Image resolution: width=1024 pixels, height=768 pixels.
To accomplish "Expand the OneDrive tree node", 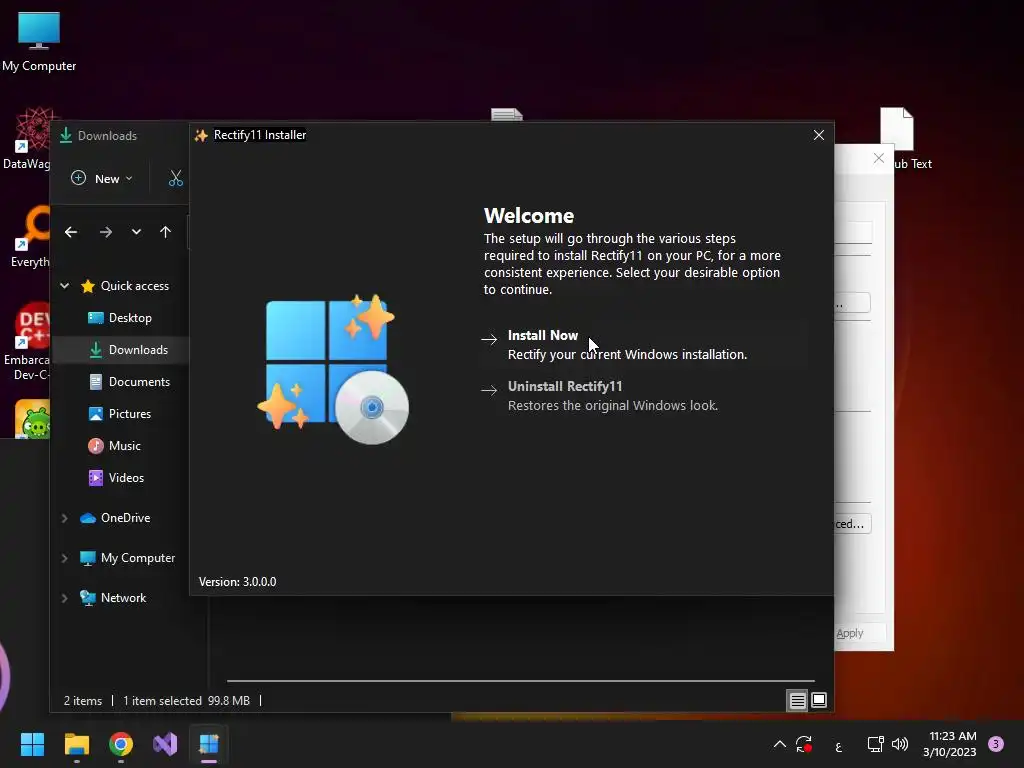I will (x=65, y=518).
